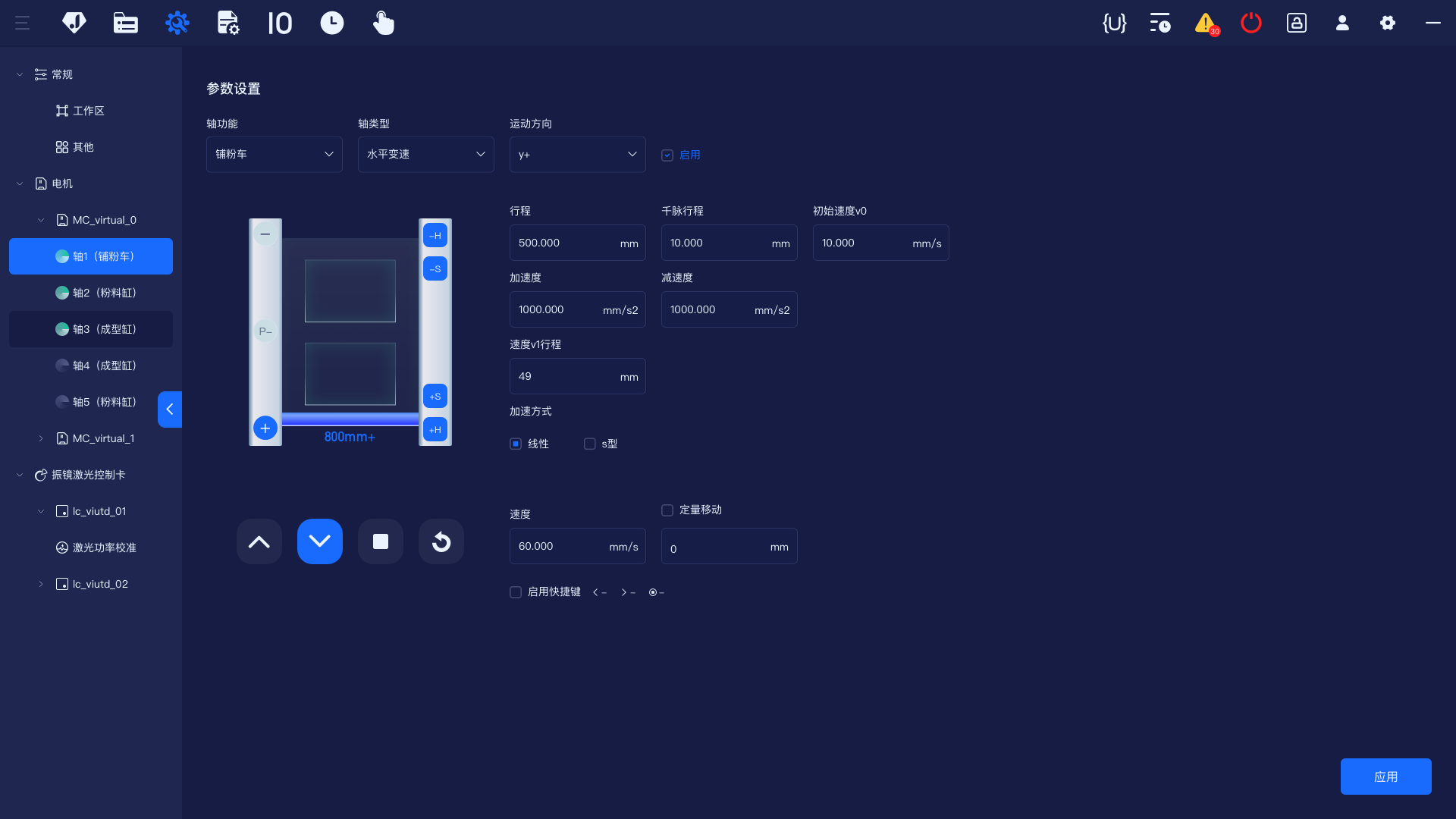The width and height of the screenshot is (1456, 819).
Task: Click the hand touch icon in toolbar
Action: [383, 23]
